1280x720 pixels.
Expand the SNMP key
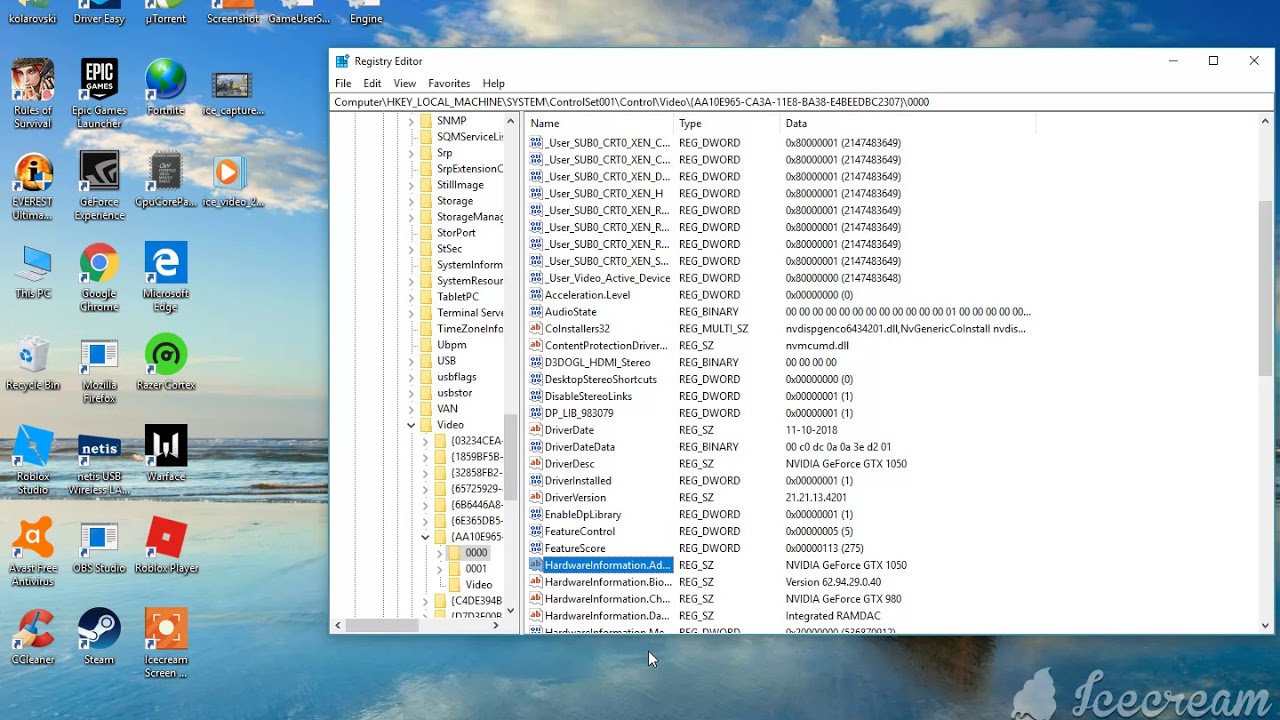[411, 121]
